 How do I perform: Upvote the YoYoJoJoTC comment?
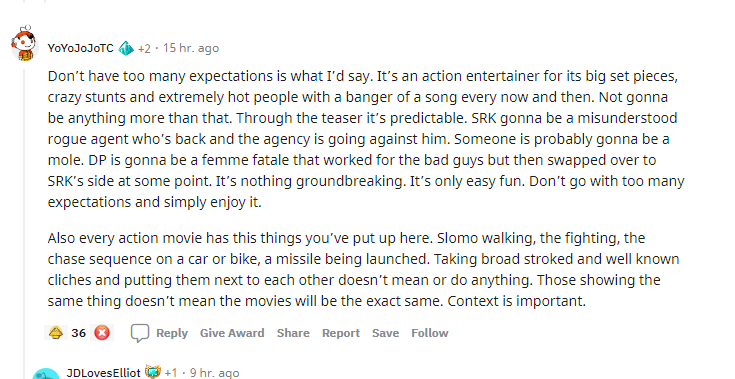56,333
